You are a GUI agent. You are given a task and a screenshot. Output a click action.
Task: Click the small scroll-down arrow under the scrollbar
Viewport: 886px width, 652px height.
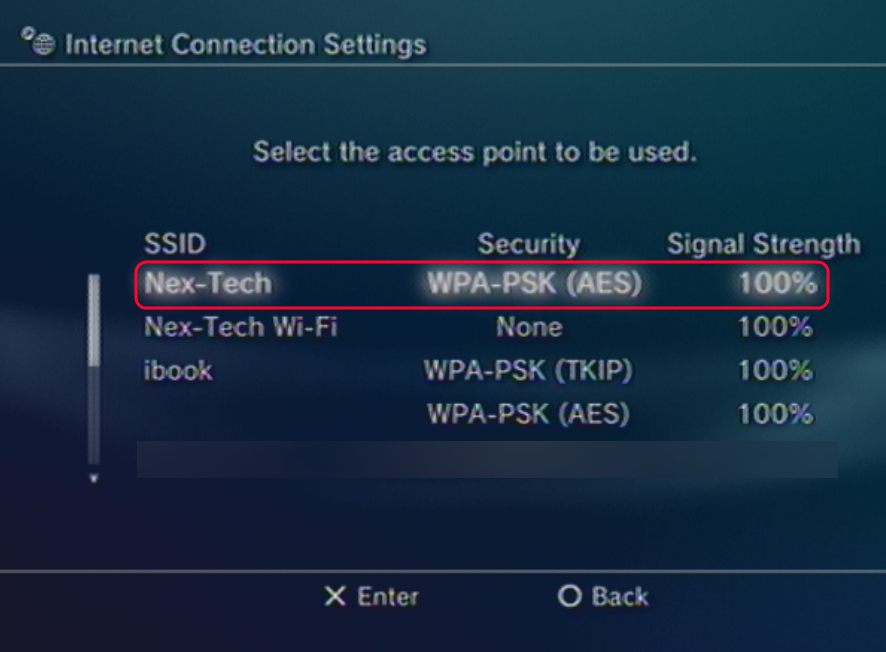tap(95, 479)
